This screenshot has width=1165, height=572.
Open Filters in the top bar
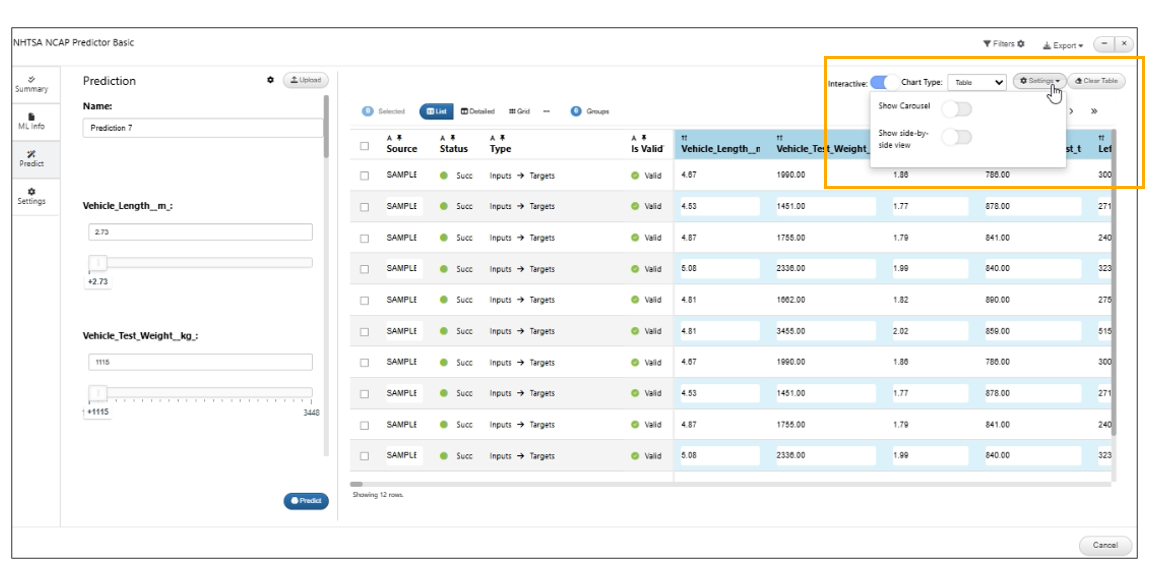coord(1004,44)
